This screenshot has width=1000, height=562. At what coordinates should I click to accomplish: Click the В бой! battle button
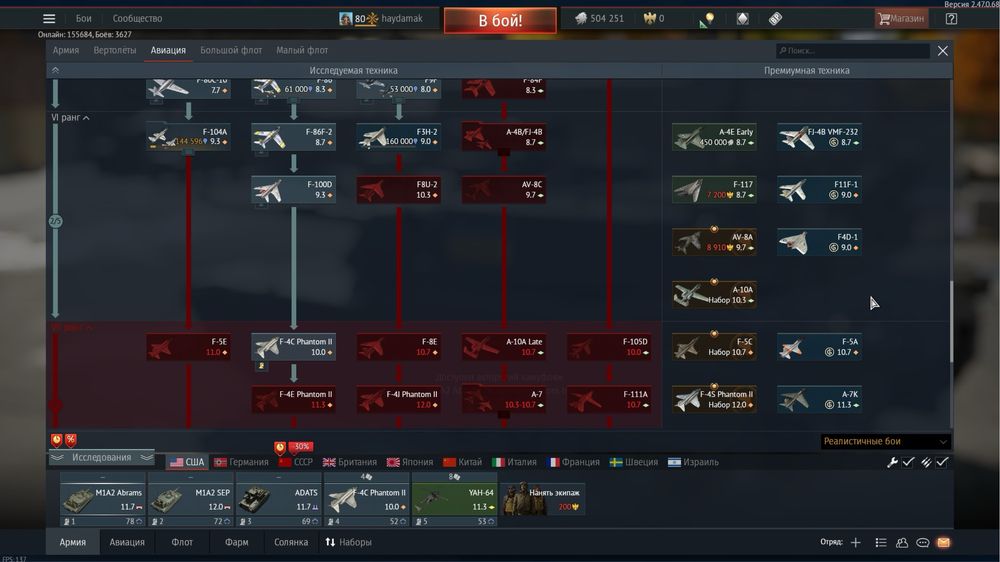point(500,20)
